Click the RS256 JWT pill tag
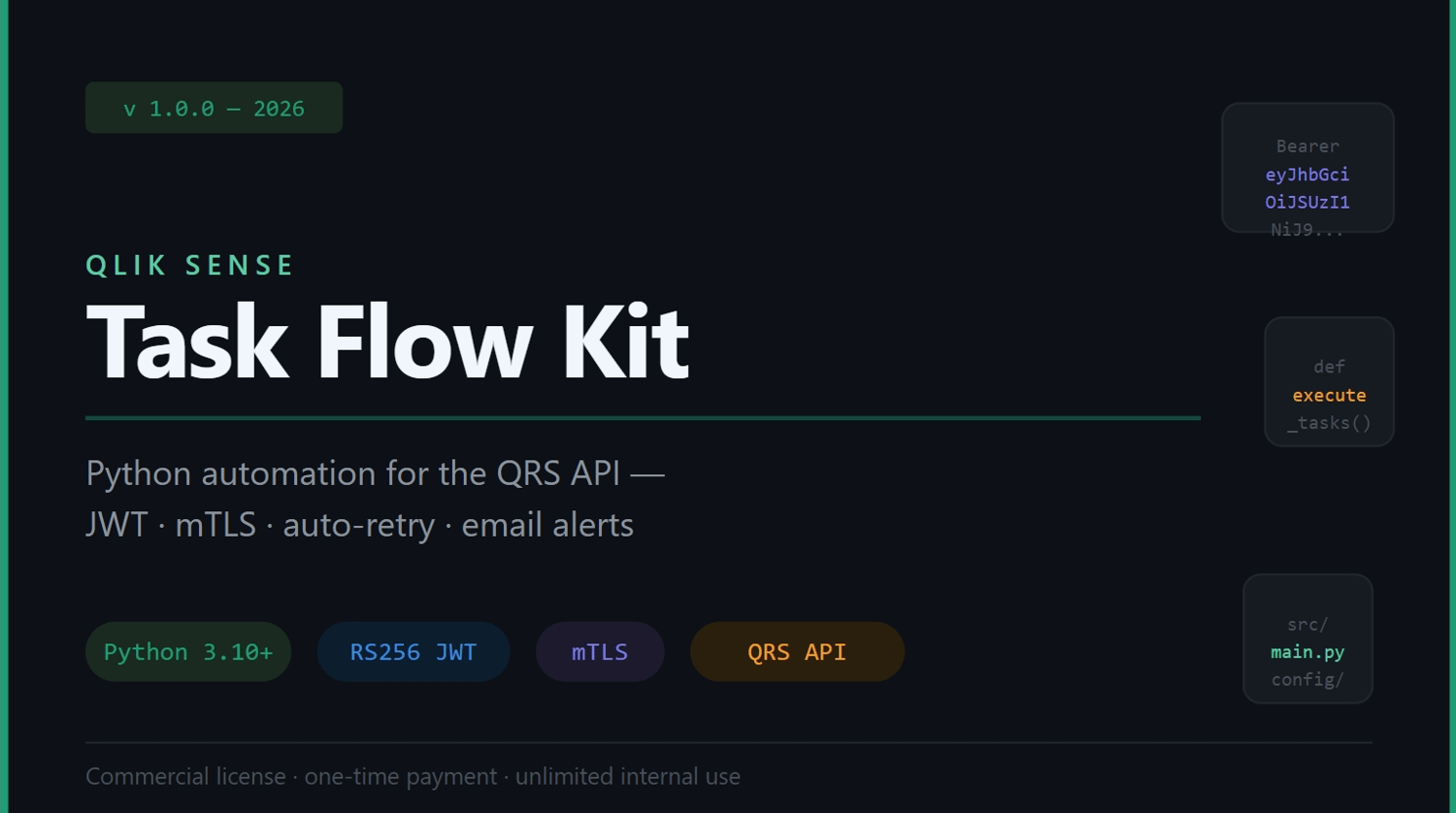Screen dimensions: 1456x813 pyautogui.click(x=414, y=652)
